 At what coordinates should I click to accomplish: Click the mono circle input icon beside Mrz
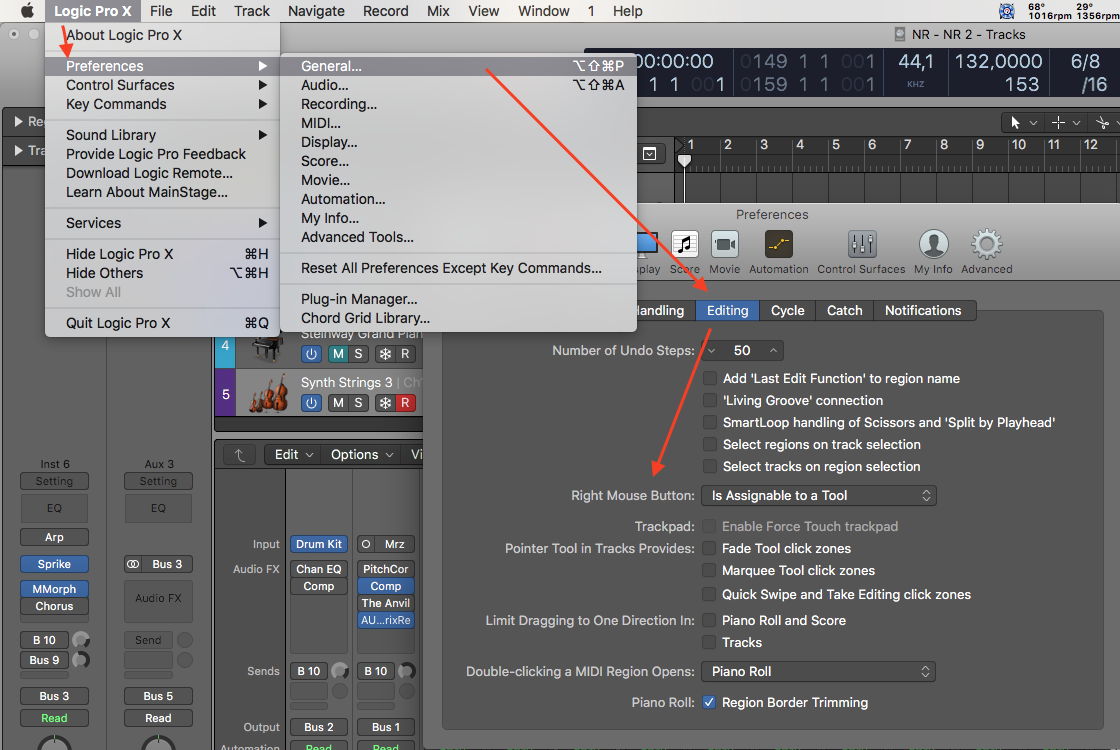pos(366,544)
